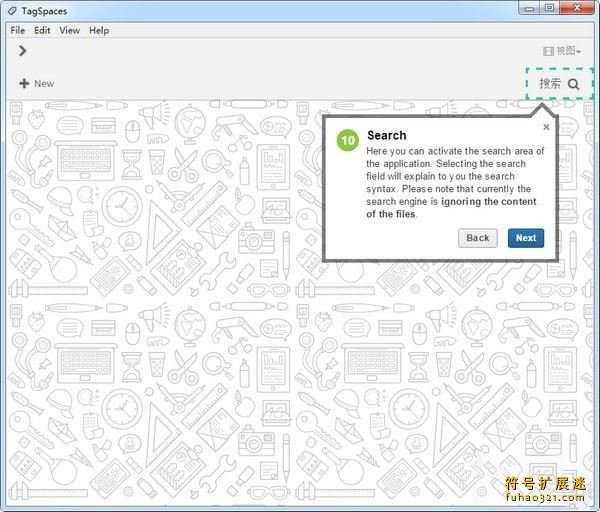Open the File menu

click(18, 30)
